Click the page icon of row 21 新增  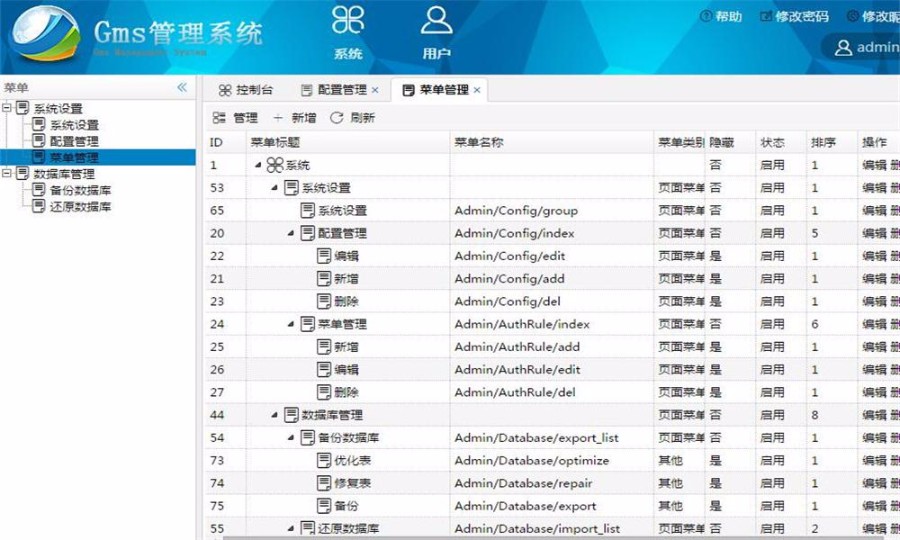click(324, 279)
